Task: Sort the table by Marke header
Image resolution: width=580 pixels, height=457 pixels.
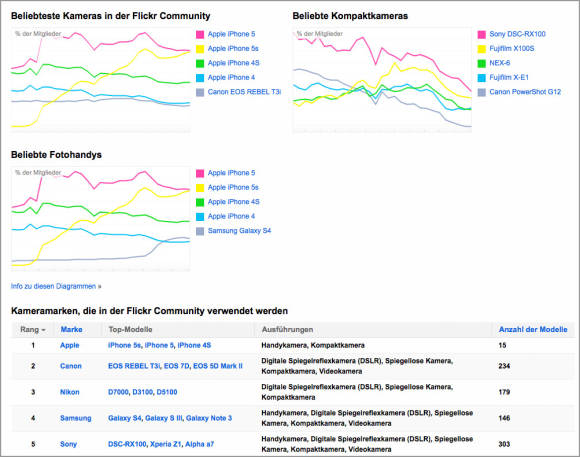Action: pos(71,329)
